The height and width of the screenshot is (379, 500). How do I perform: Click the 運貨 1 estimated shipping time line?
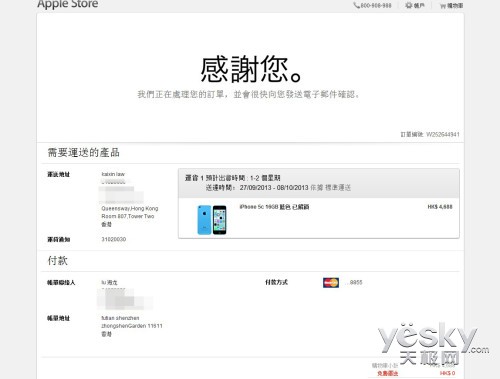pyautogui.click(x=233, y=178)
